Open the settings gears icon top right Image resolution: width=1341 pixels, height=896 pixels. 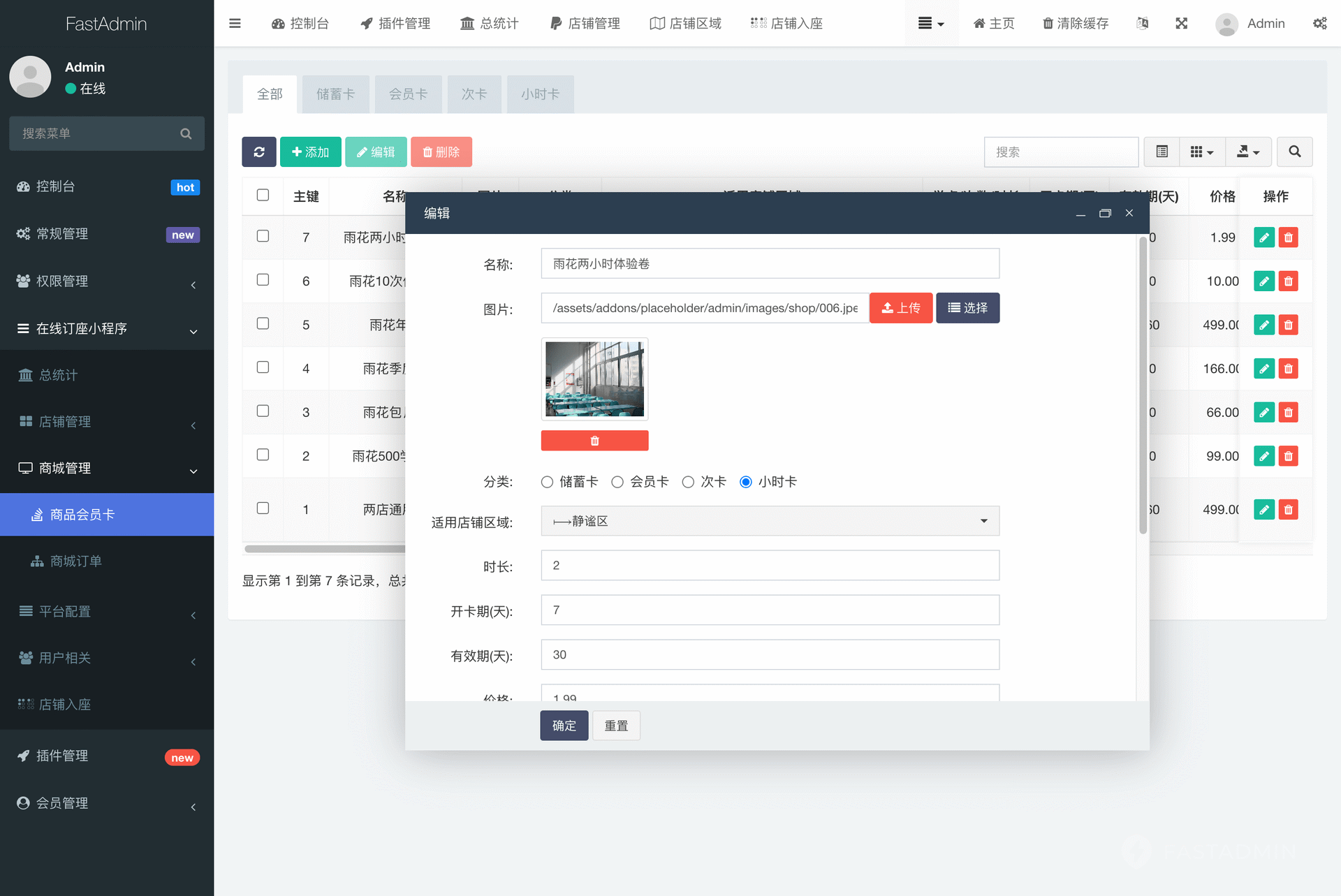click(x=1319, y=23)
